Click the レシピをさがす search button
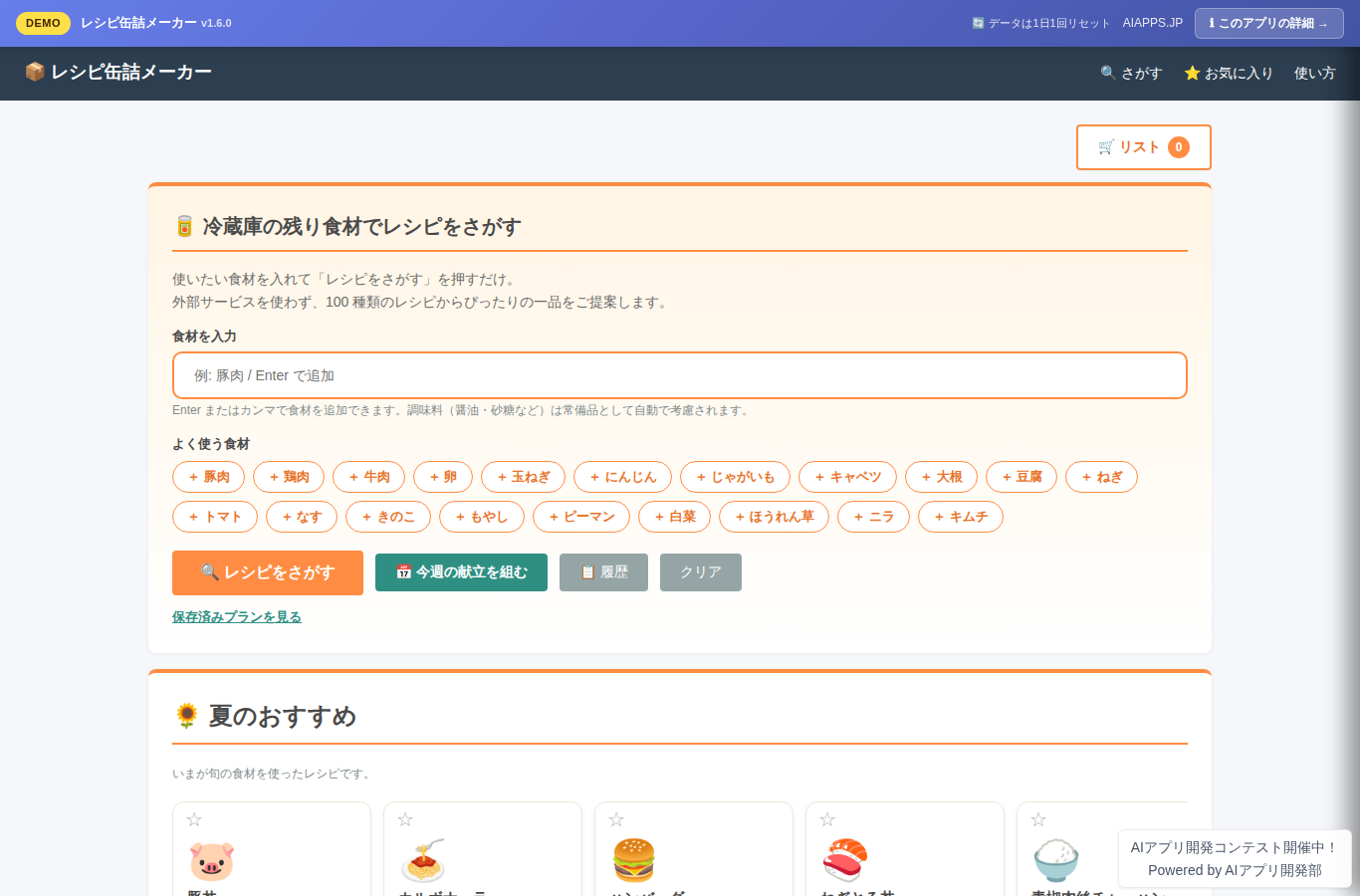1360x896 pixels. [268, 572]
